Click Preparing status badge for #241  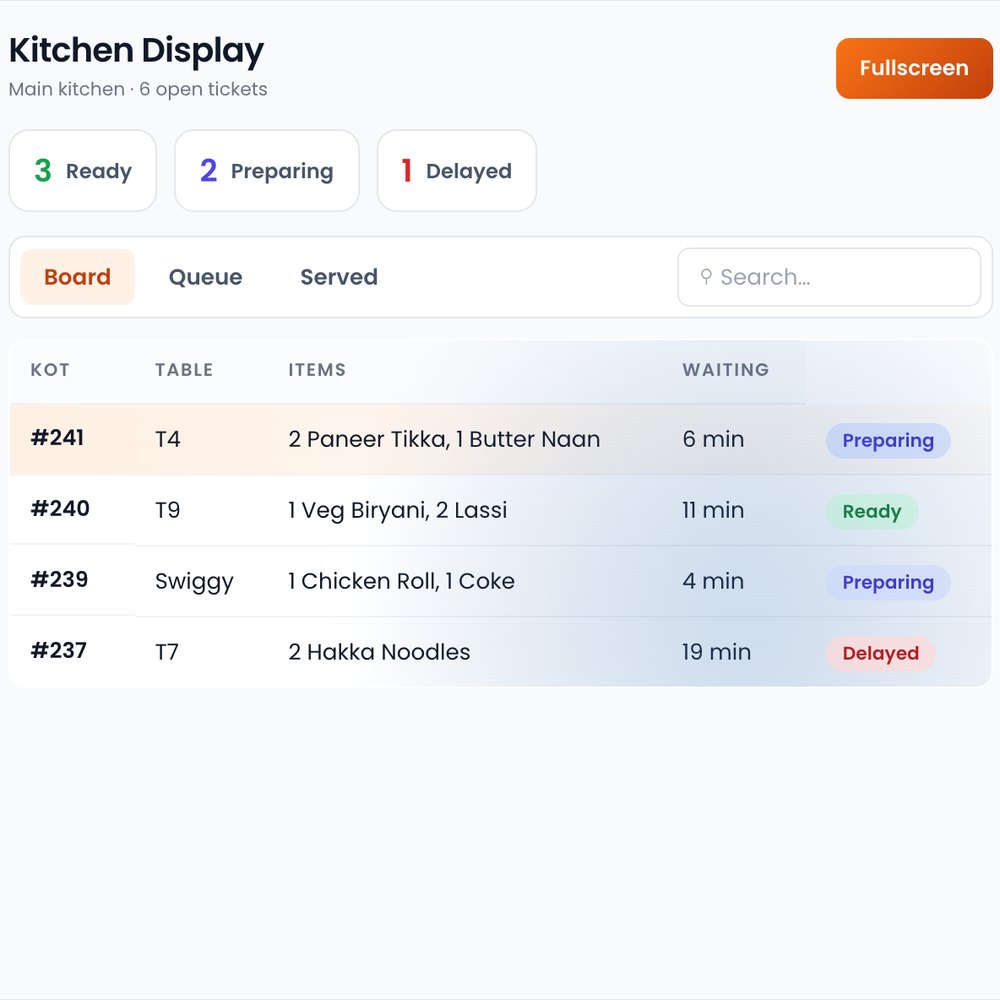(x=888, y=441)
